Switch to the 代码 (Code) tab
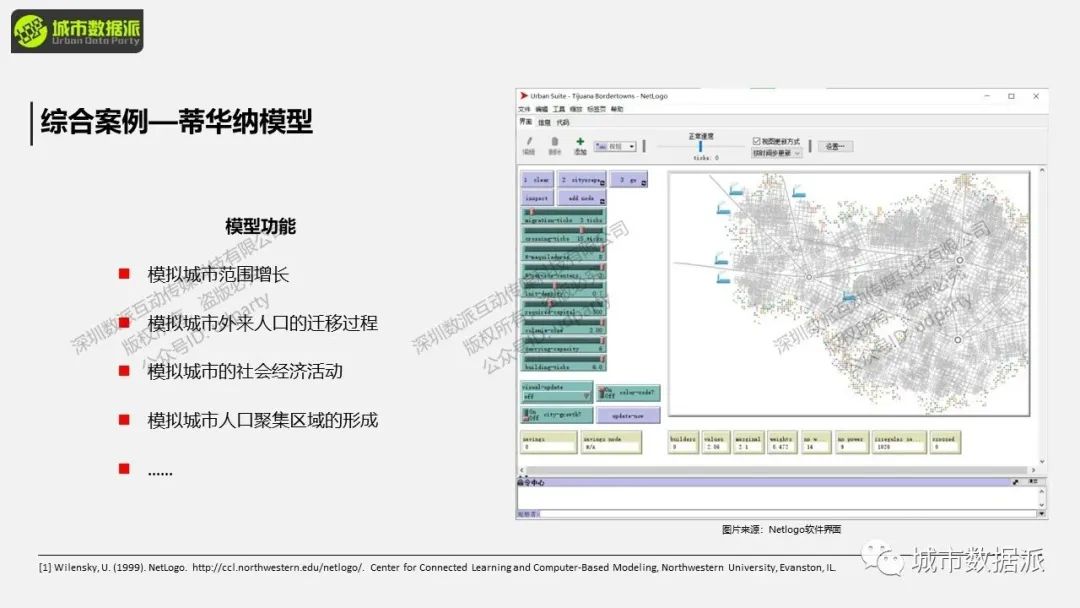Screen dimensions: 1080x608 pos(563,123)
